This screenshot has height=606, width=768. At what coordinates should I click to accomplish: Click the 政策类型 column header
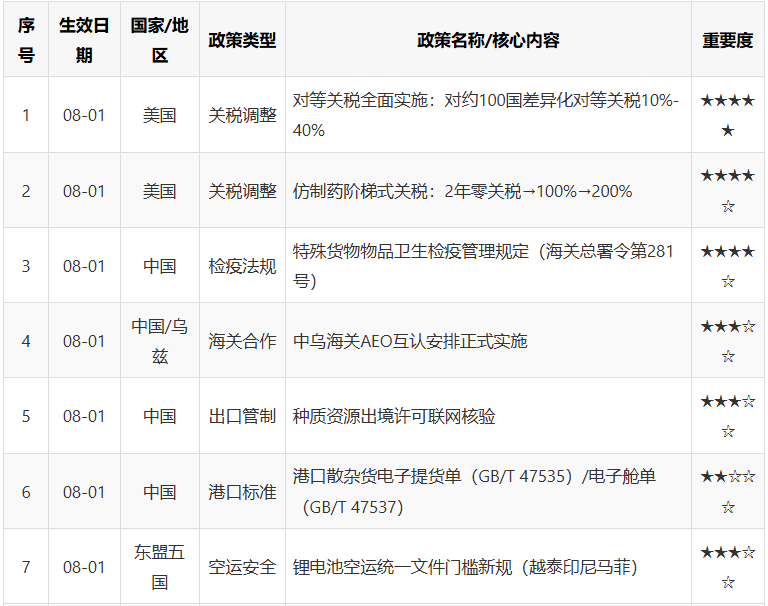coord(242,40)
